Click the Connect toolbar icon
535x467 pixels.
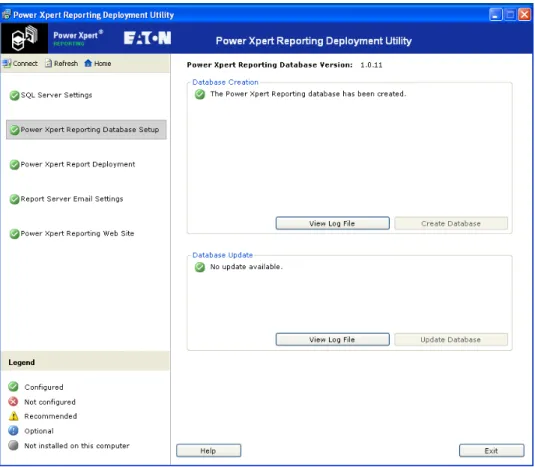pos(7,63)
